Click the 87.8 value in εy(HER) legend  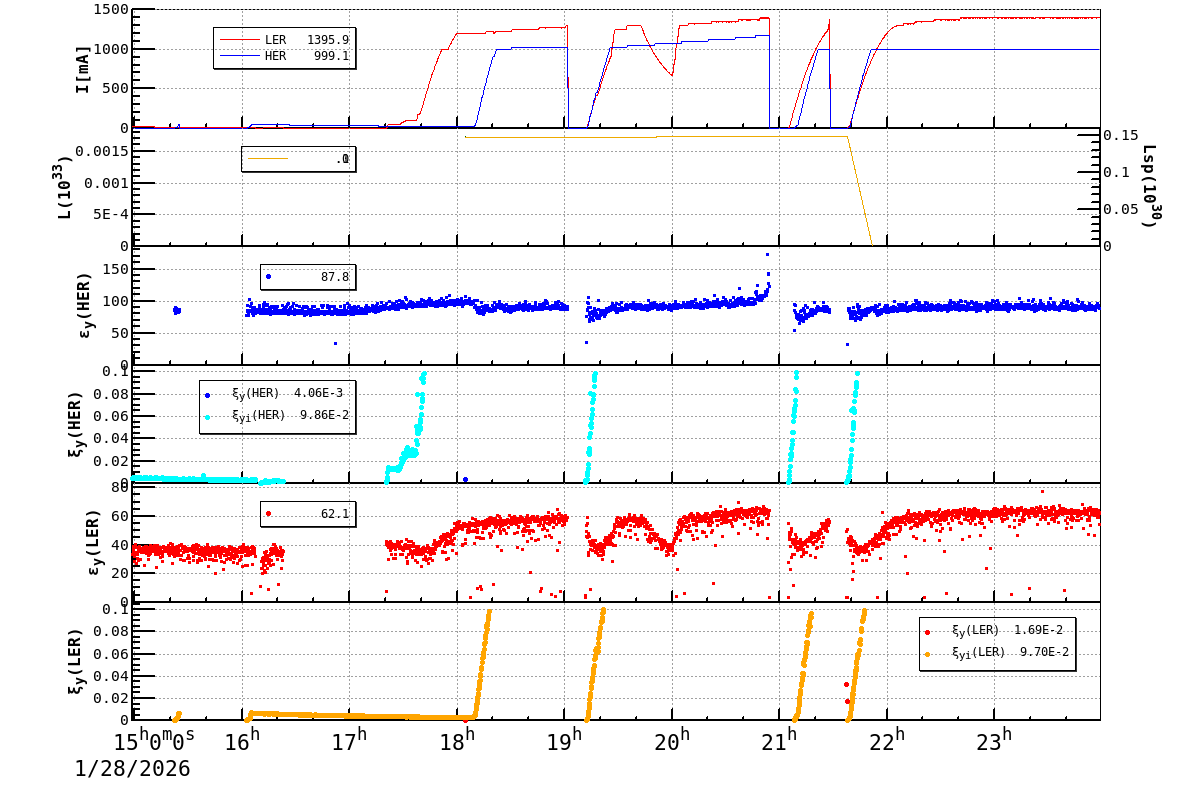click(x=333, y=275)
